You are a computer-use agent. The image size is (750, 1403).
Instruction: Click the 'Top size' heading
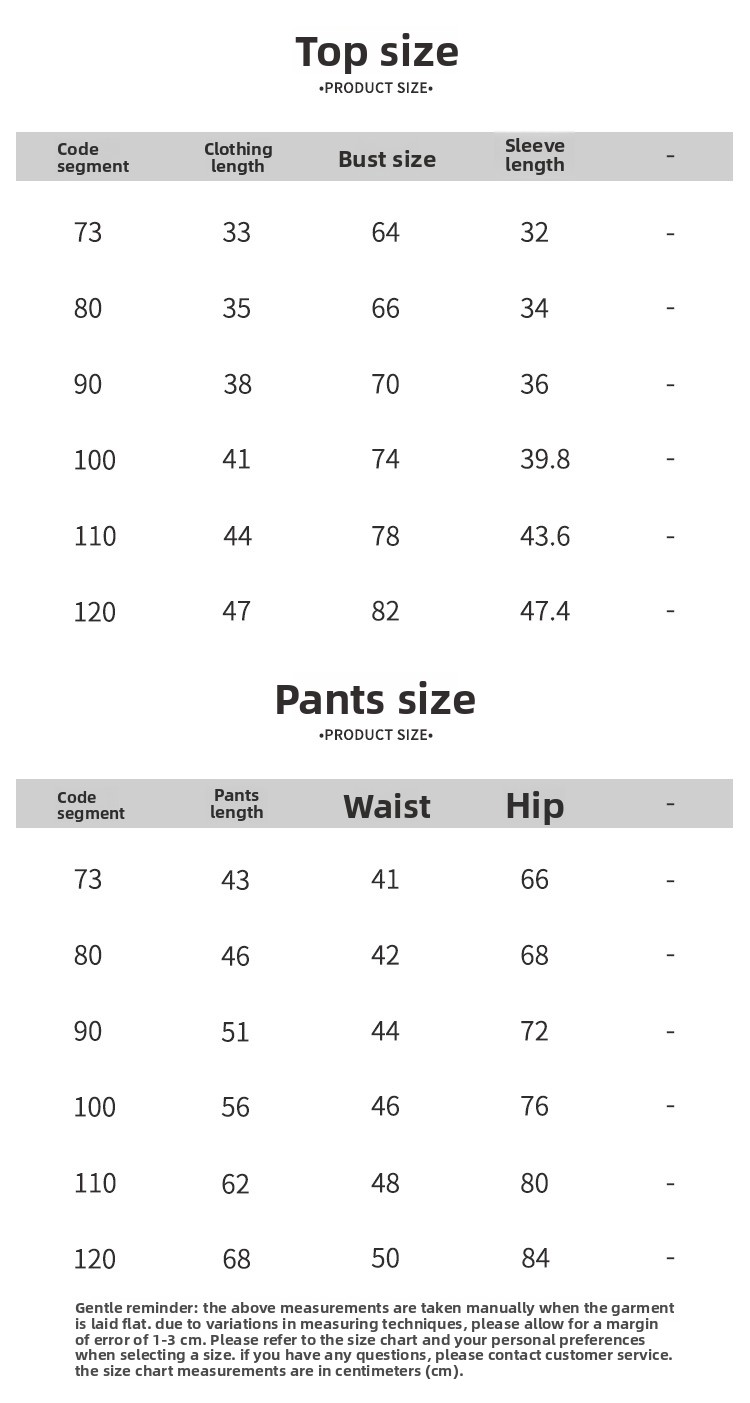[376, 52]
